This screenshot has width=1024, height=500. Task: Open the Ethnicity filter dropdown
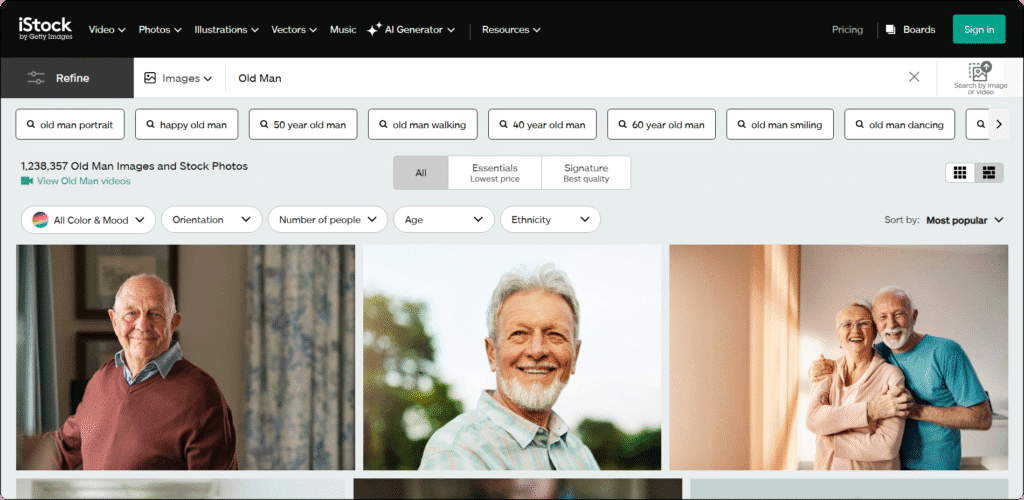[x=550, y=220]
